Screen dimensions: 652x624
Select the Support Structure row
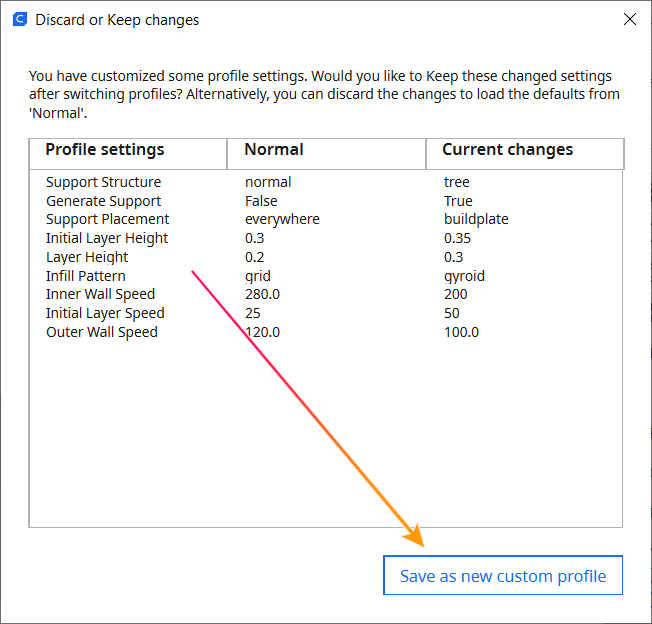pyautogui.click(x=326, y=182)
